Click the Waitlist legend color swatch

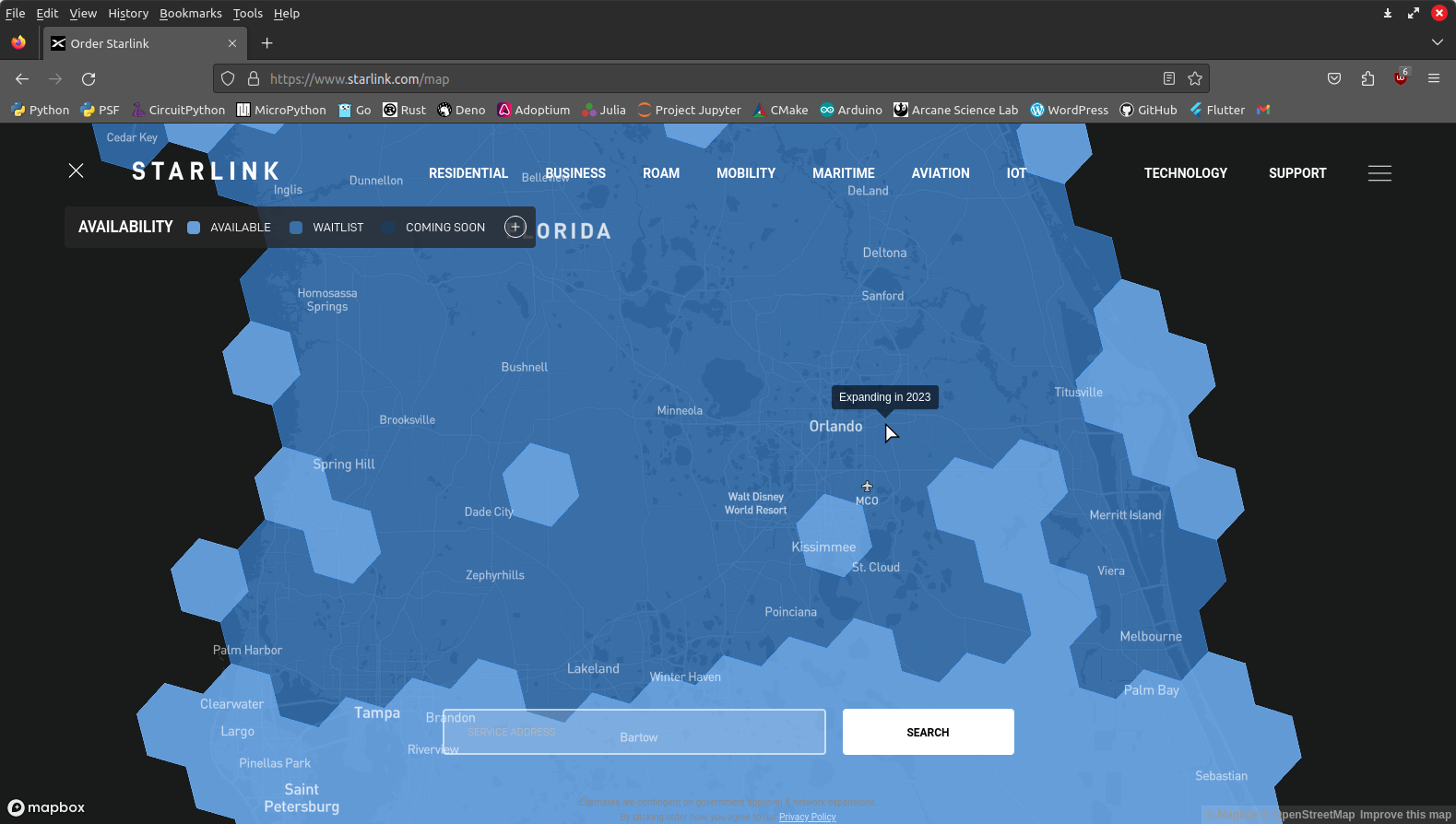[296, 228]
